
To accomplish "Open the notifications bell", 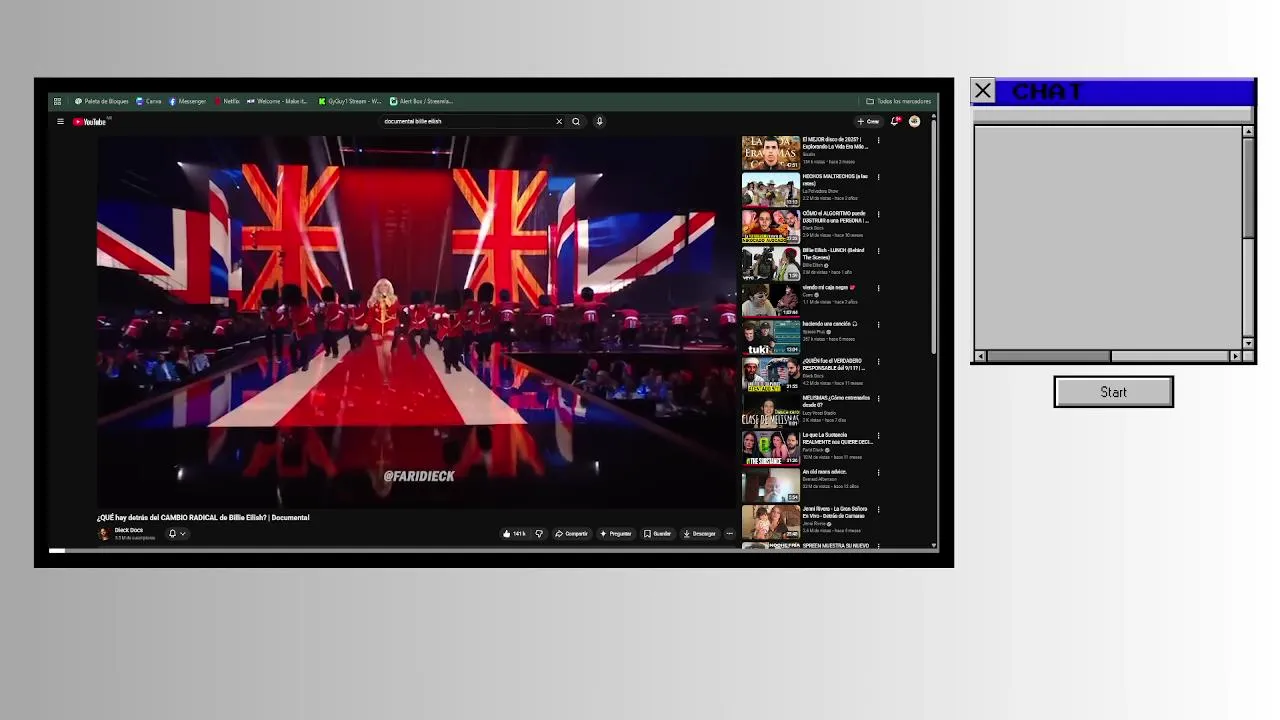I will pos(895,122).
